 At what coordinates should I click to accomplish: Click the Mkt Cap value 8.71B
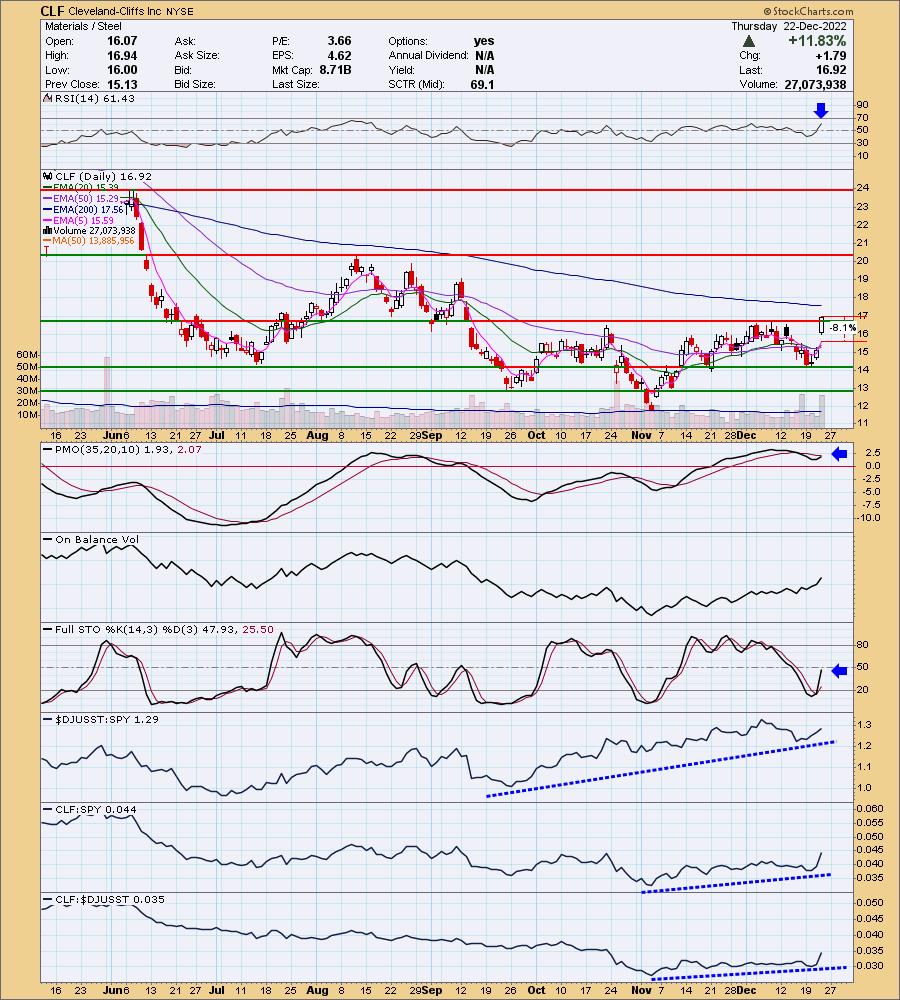(x=335, y=70)
